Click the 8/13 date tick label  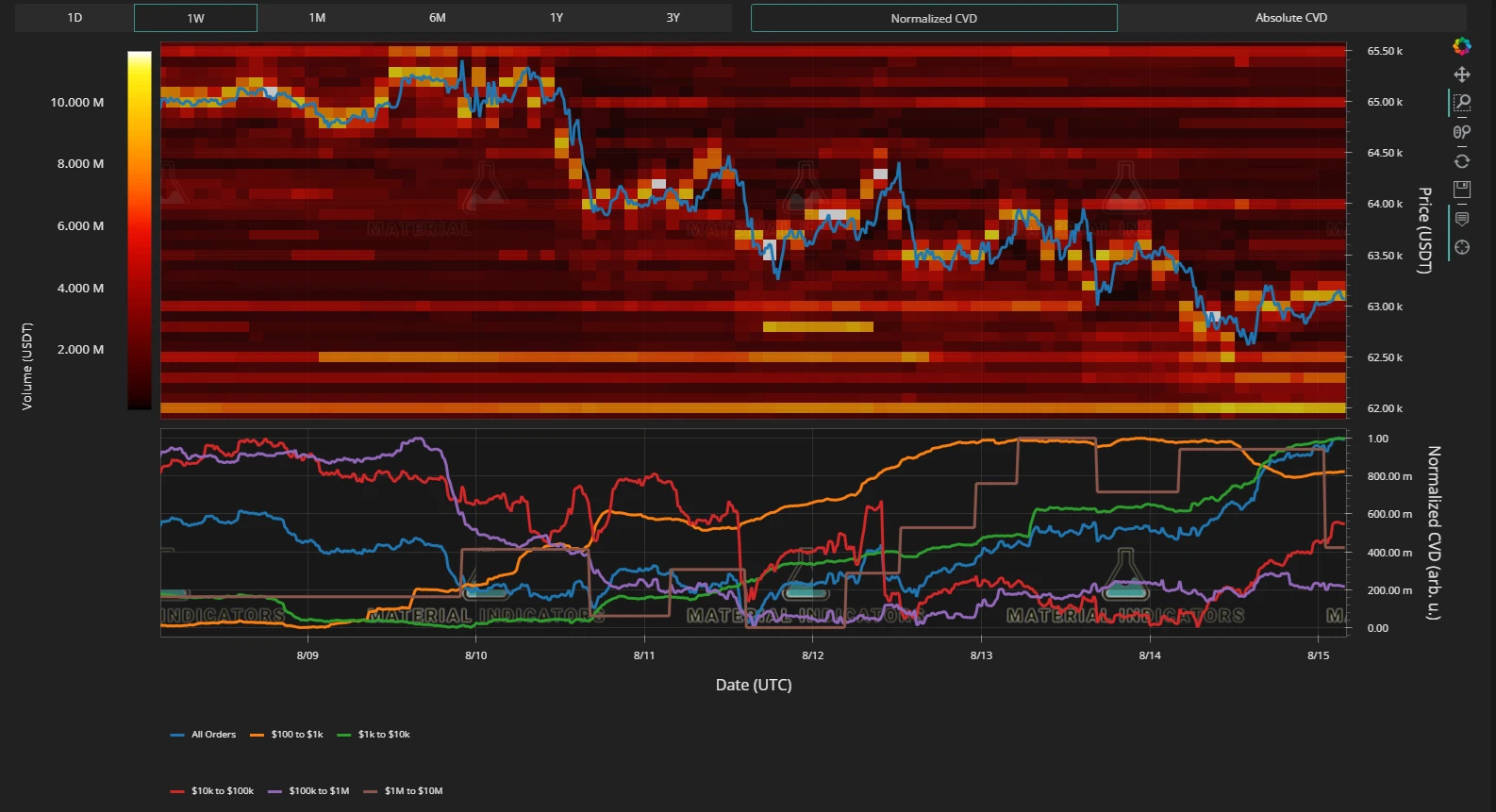982,655
